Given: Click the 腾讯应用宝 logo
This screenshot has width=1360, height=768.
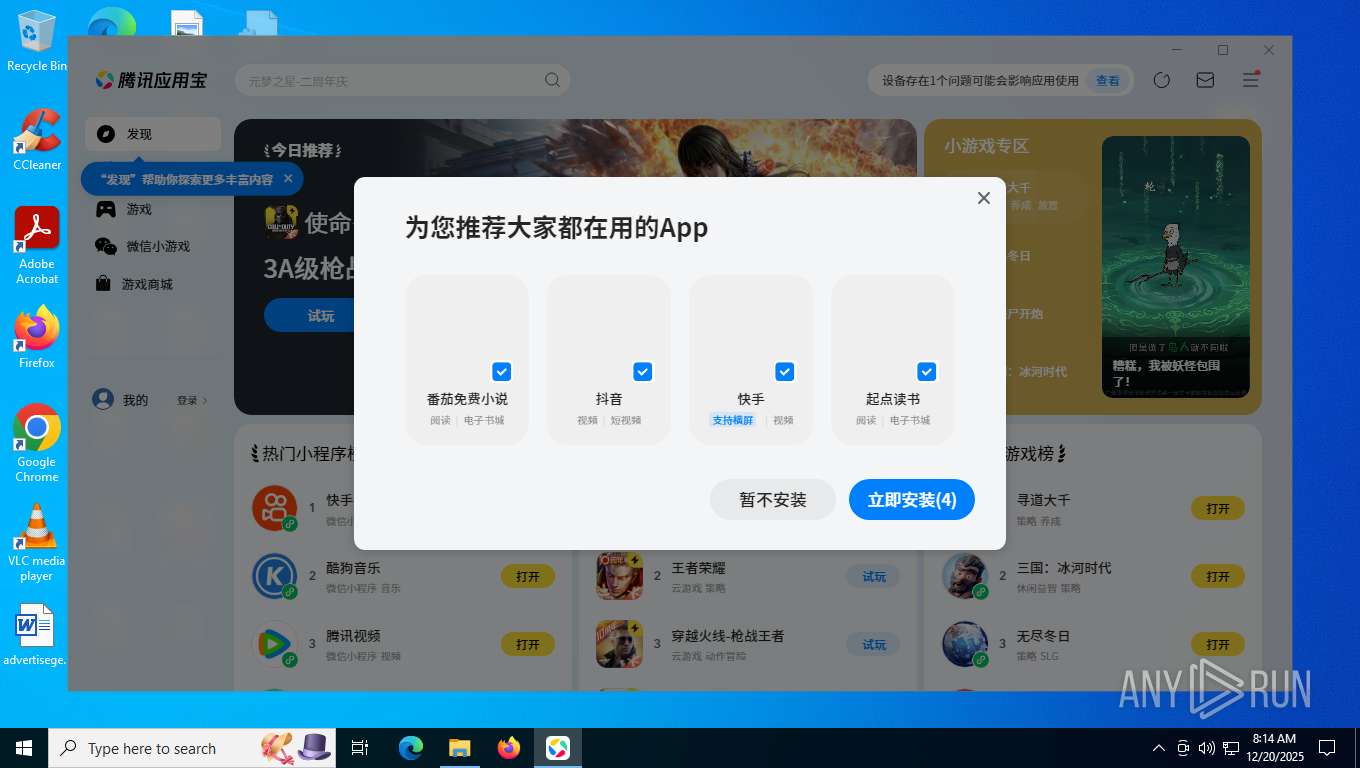Looking at the screenshot, I should coord(151,80).
